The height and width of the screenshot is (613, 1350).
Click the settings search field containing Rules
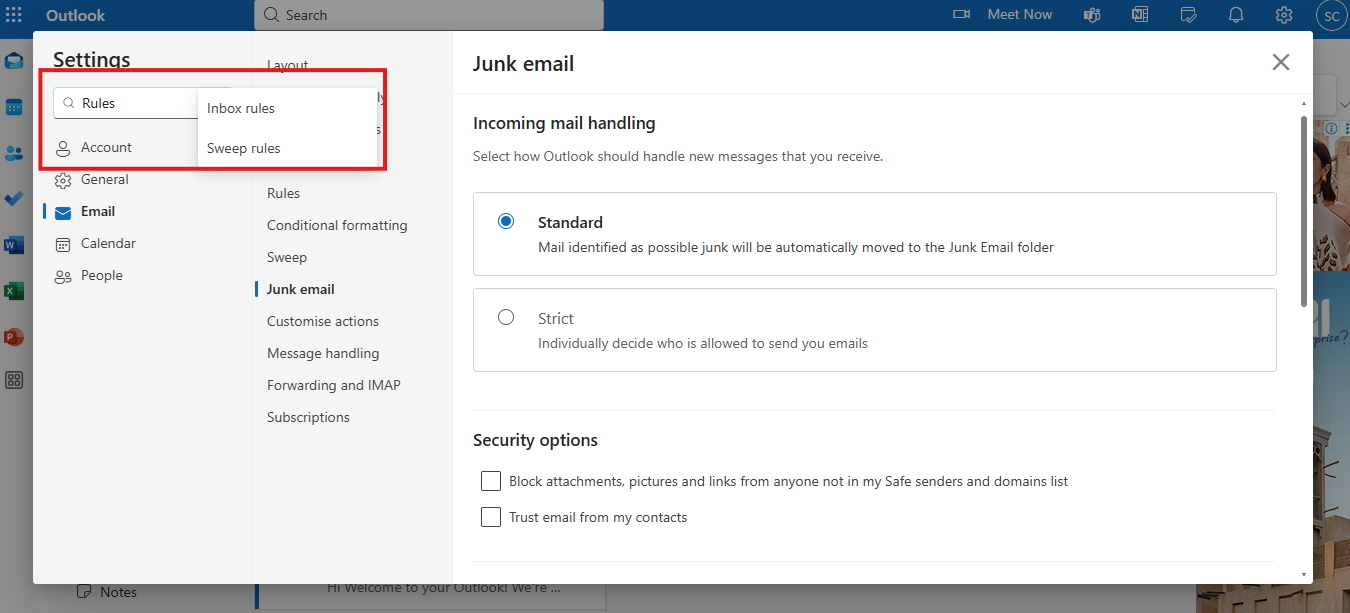pos(125,103)
